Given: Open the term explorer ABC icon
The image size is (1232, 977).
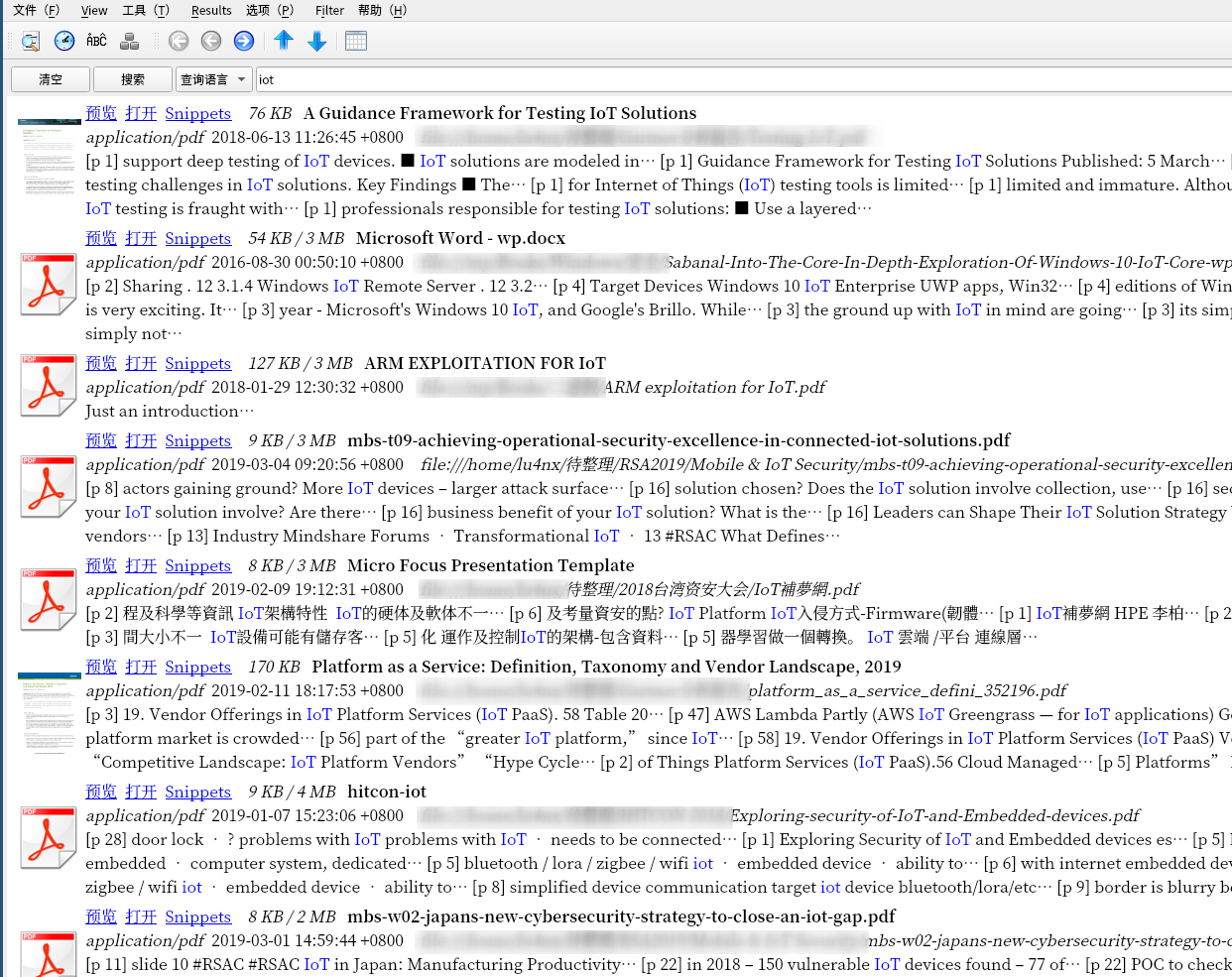Looking at the screenshot, I should coord(96,41).
